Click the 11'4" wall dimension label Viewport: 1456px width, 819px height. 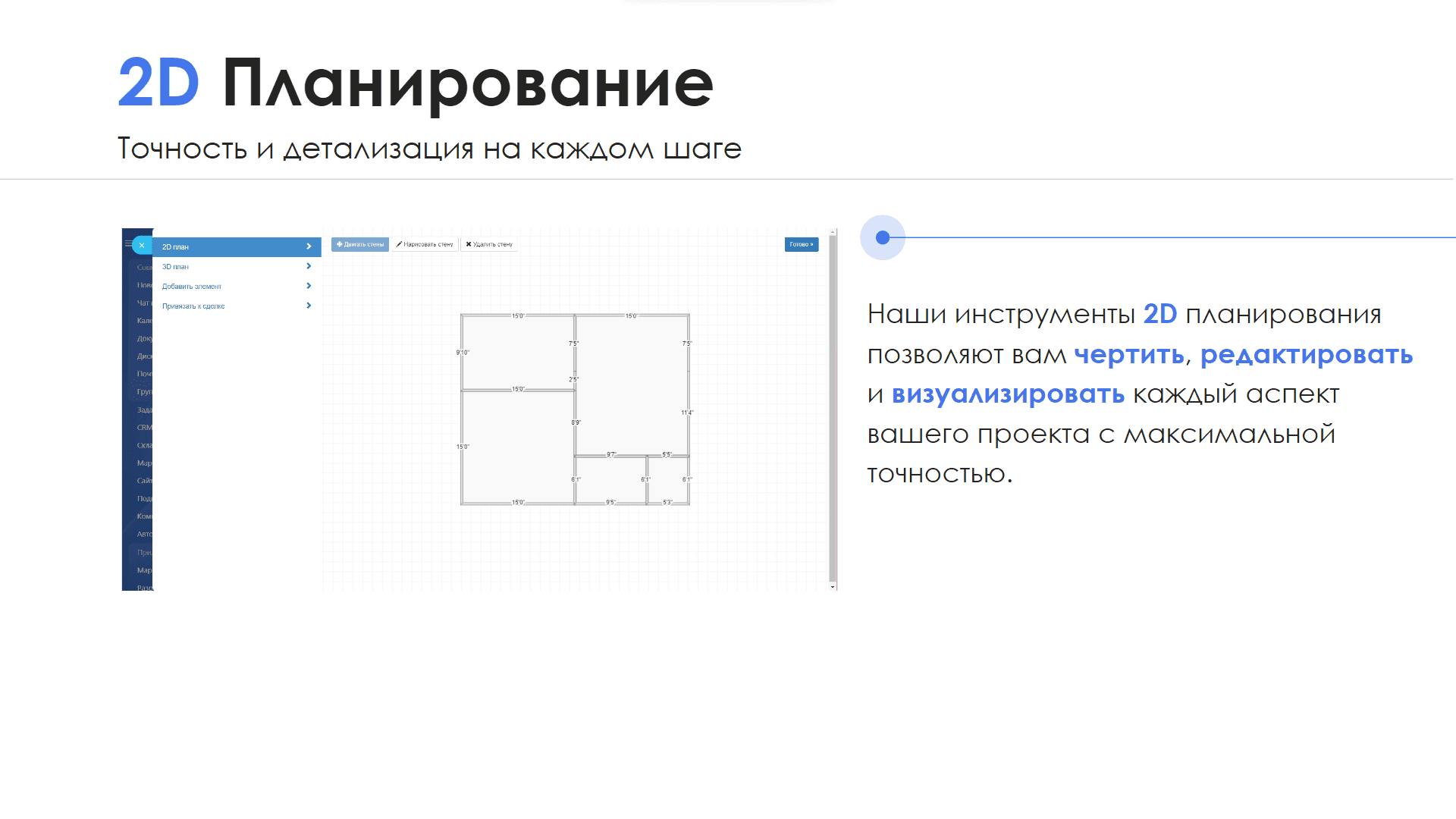[687, 413]
